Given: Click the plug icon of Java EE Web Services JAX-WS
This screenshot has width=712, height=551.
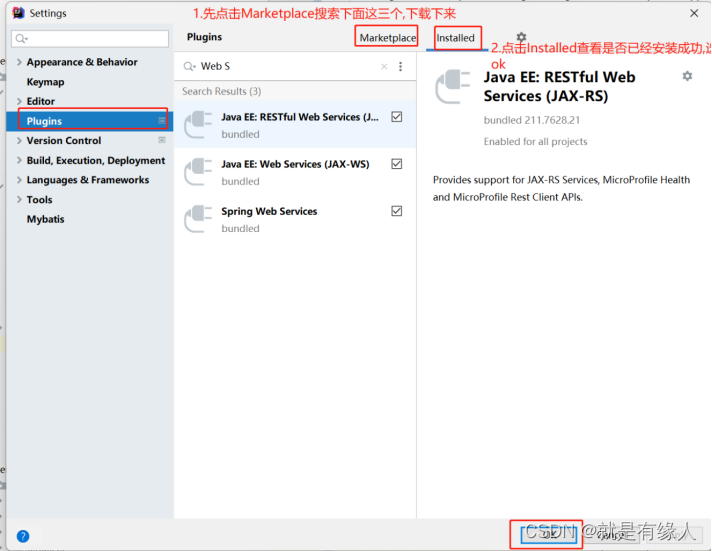Looking at the screenshot, I should (x=198, y=171).
